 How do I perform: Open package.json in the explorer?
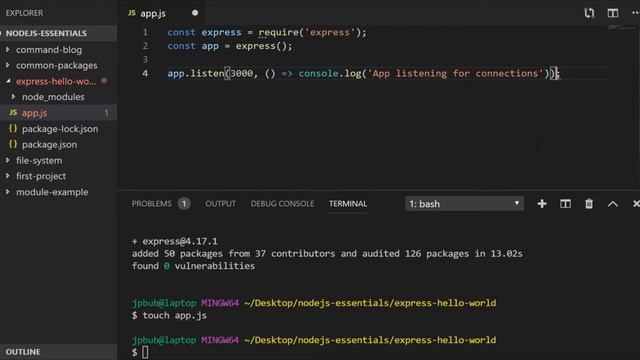point(49,144)
